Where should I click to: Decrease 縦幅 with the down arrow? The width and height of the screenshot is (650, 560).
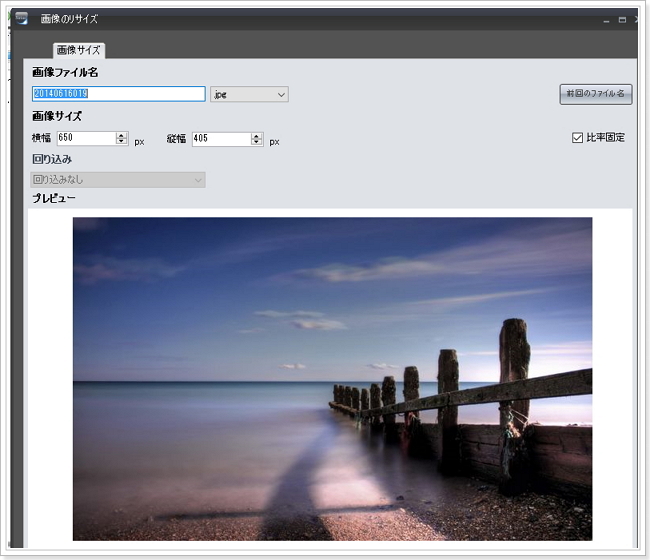tap(257, 143)
